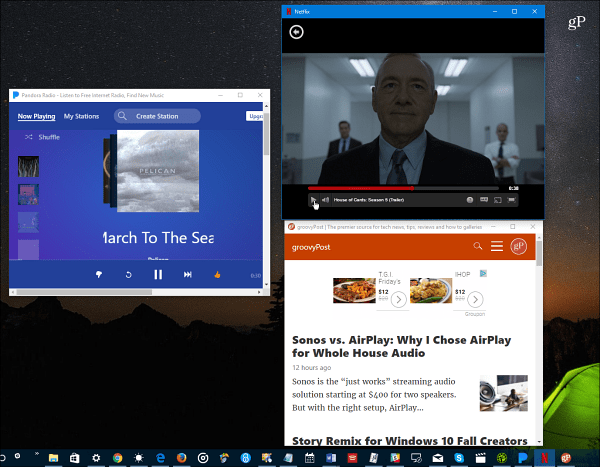This screenshot has height=467, width=600.
Task: Skip to next Pandora track
Action: [x=188, y=274]
